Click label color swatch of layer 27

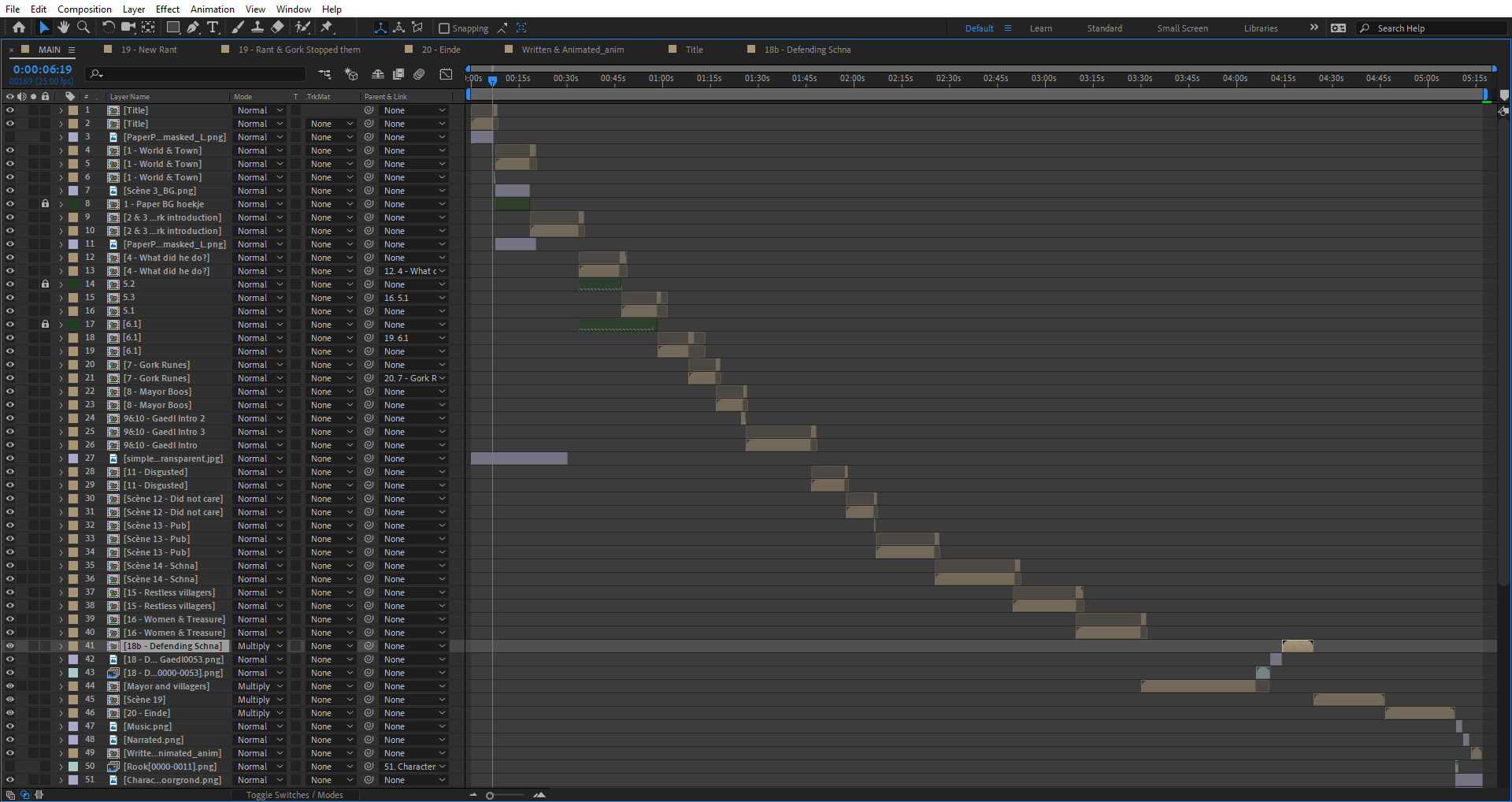(x=73, y=459)
